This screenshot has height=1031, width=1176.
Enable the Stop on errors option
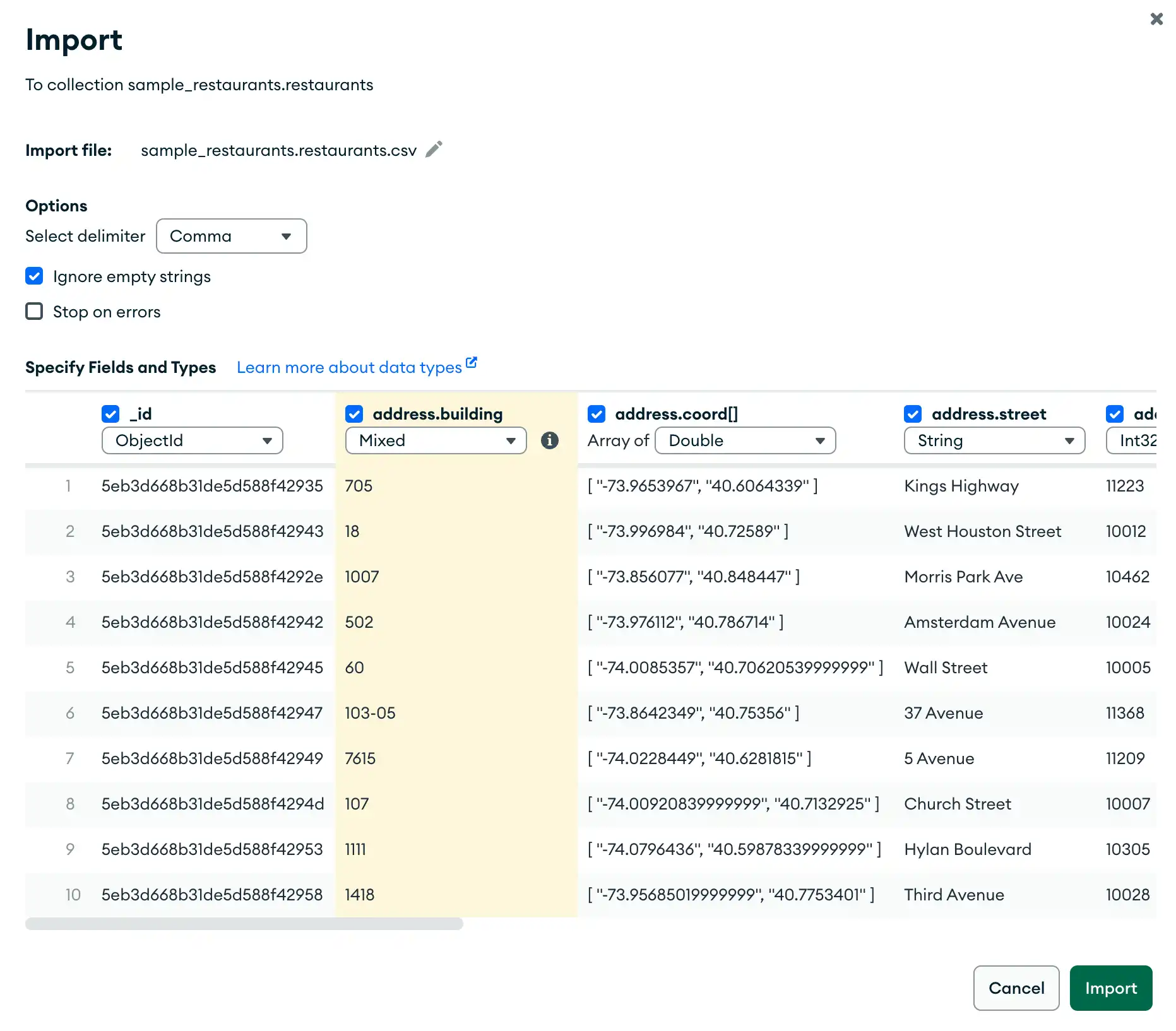click(34, 311)
